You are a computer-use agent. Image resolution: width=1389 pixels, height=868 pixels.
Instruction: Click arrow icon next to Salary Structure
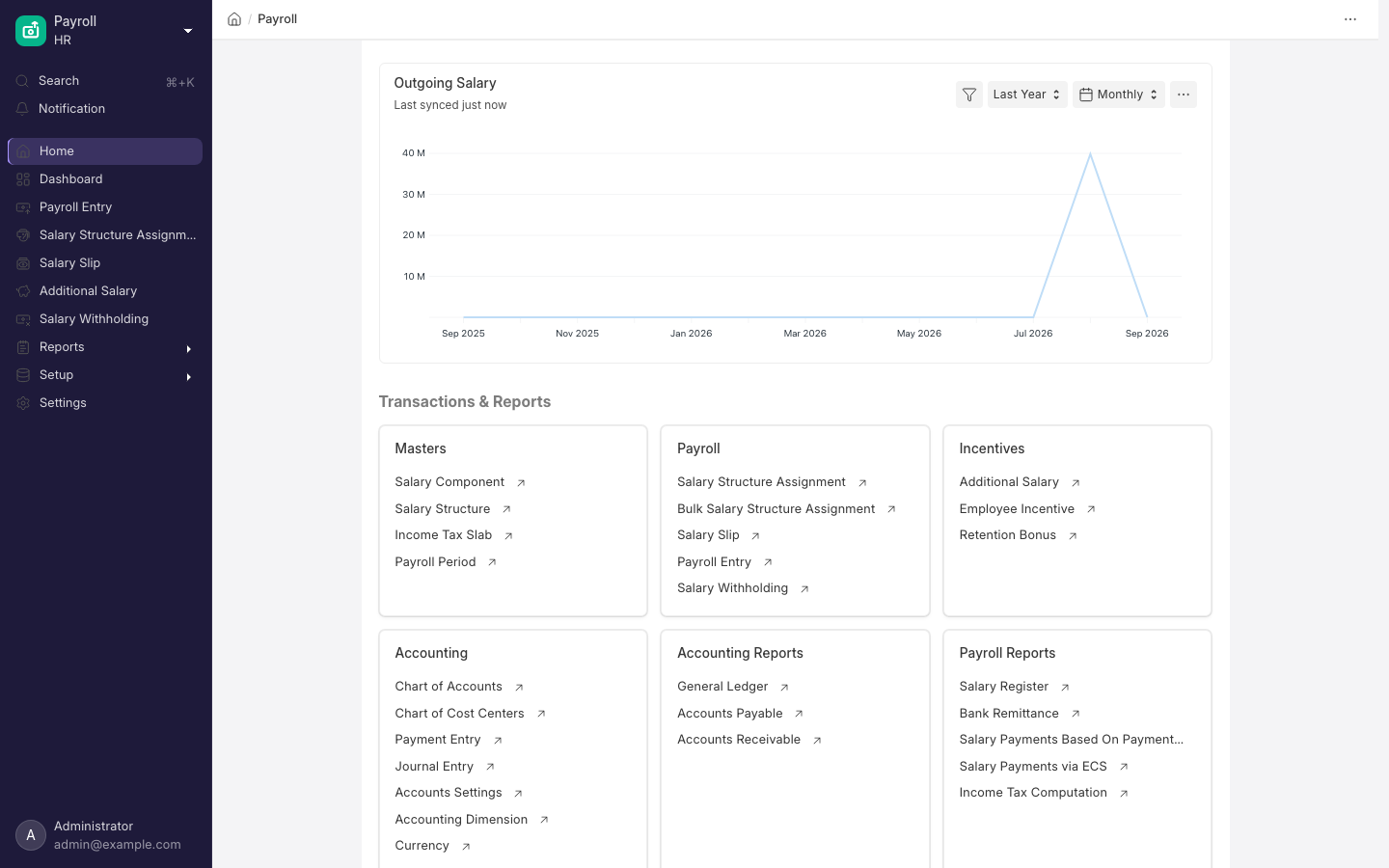(x=506, y=509)
